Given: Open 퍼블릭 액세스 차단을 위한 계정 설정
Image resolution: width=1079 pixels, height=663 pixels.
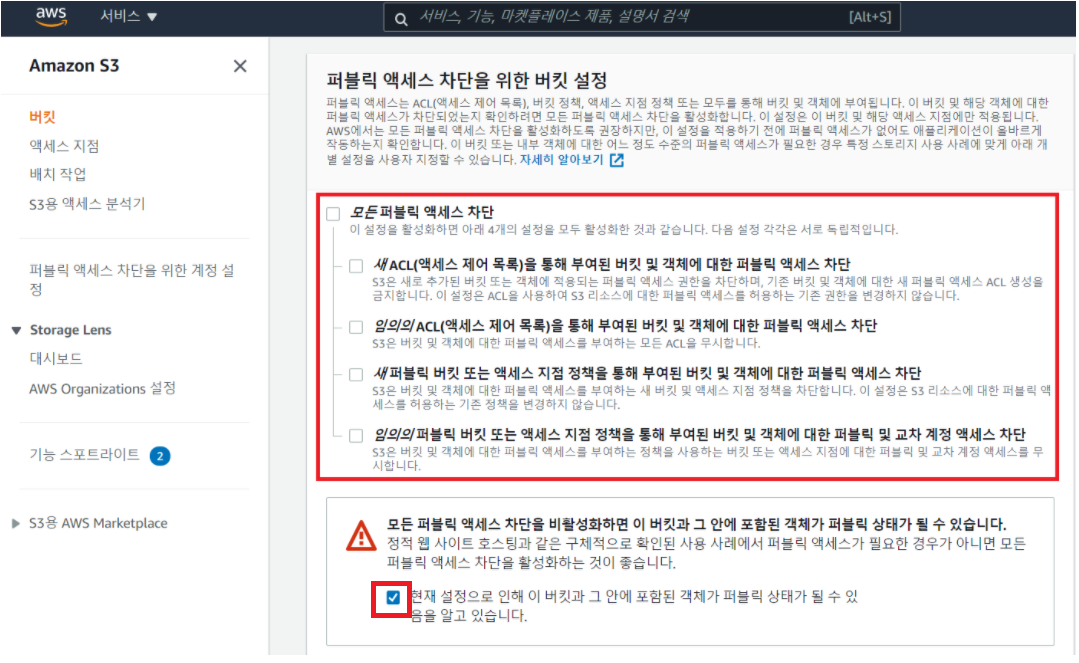Looking at the screenshot, I should [132, 279].
